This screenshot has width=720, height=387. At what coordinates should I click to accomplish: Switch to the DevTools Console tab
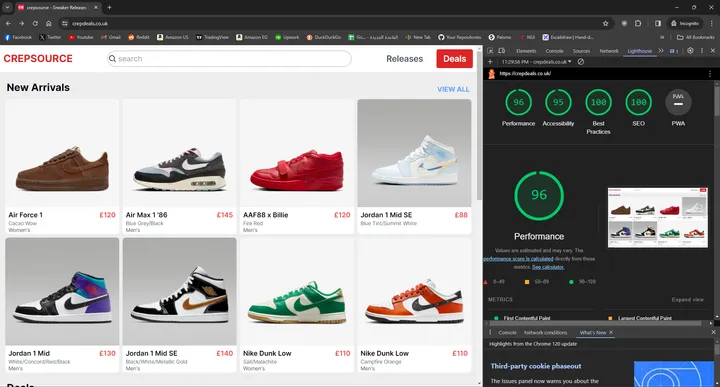[554, 51]
